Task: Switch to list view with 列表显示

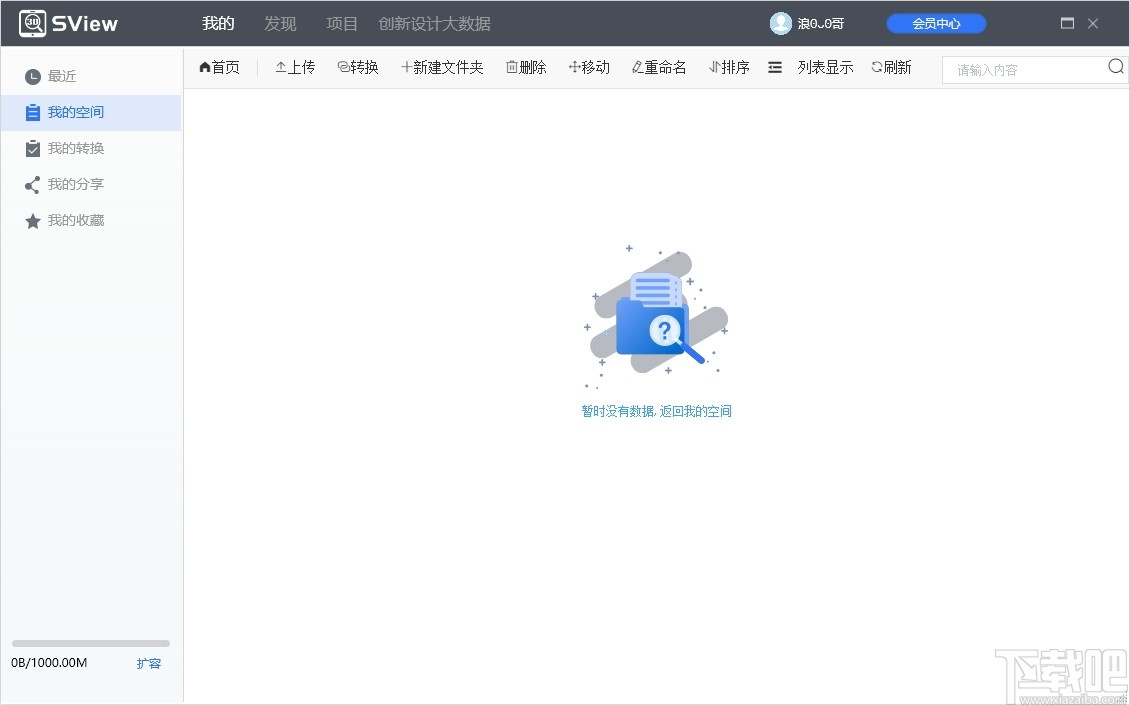Action: (824, 67)
